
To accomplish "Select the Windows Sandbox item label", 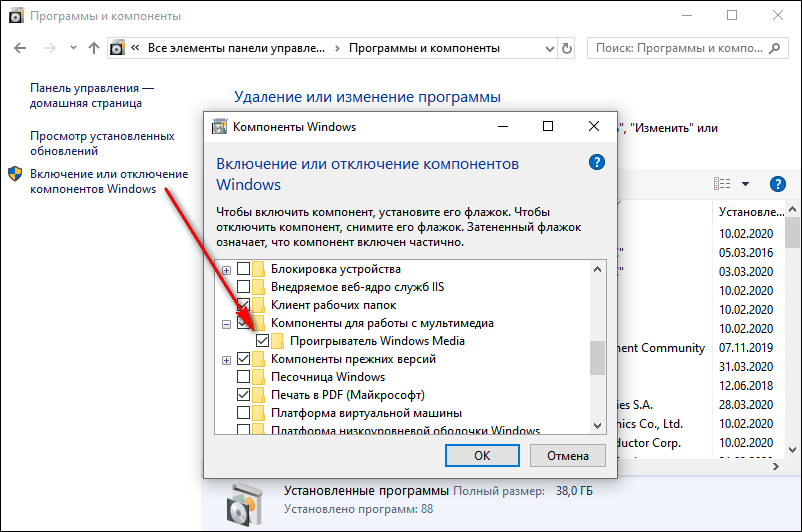I will coord(328,377).
